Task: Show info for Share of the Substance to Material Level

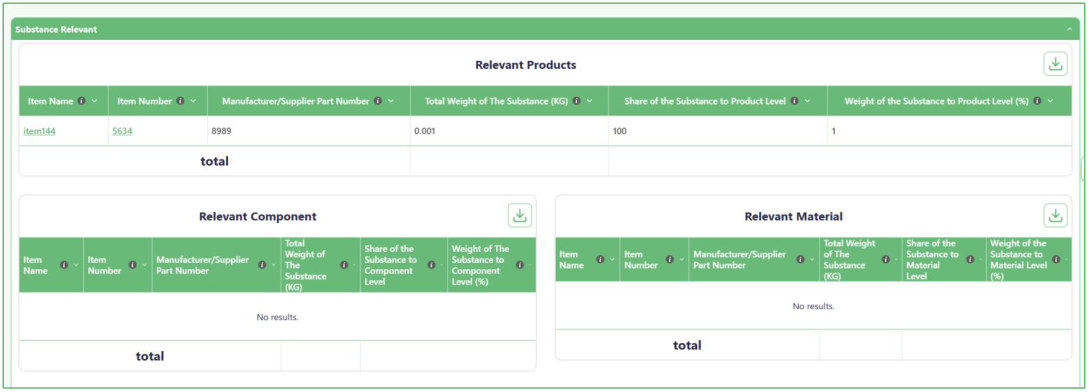Action: 971,259
